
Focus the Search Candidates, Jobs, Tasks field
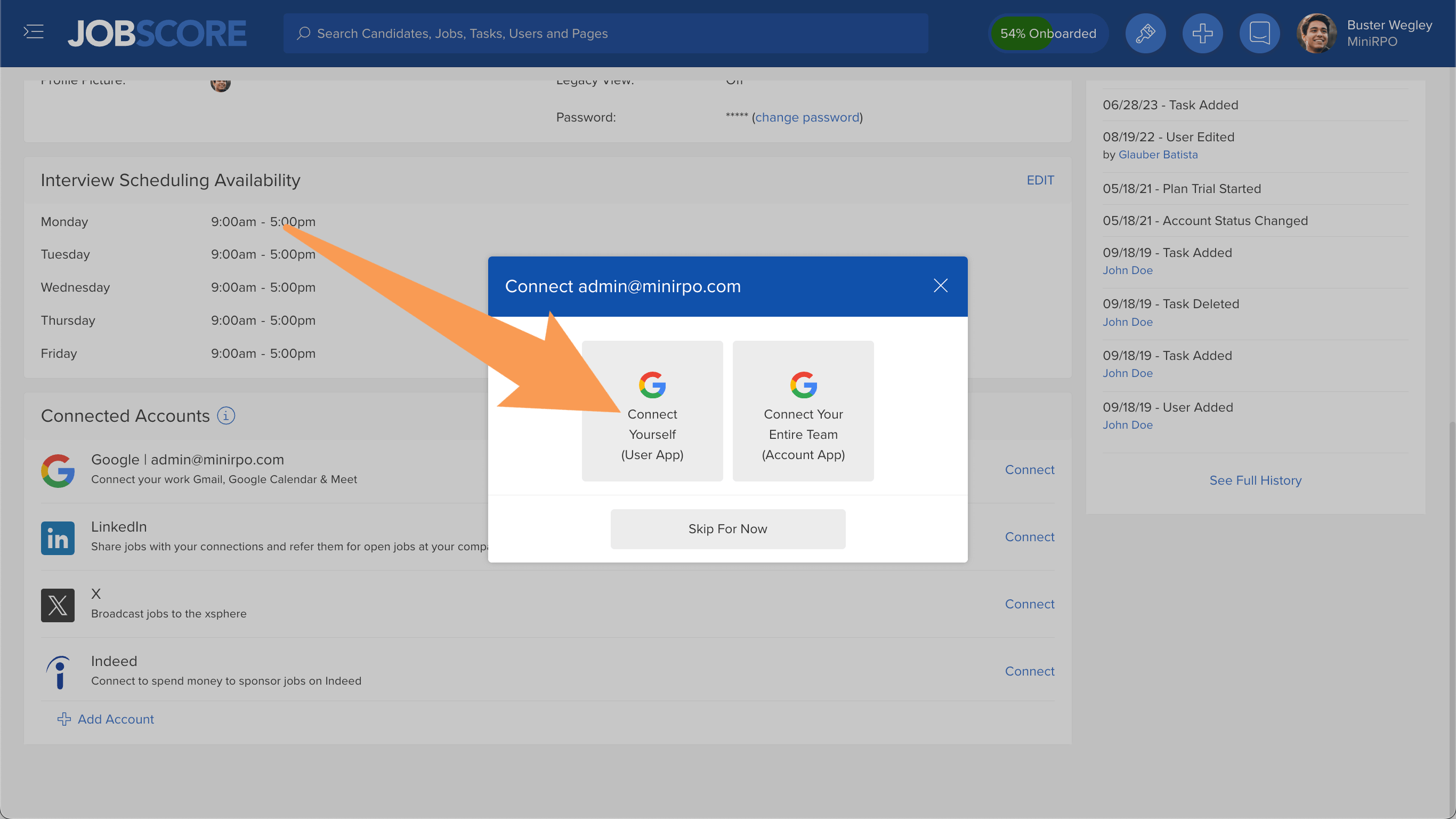point(605,34)
